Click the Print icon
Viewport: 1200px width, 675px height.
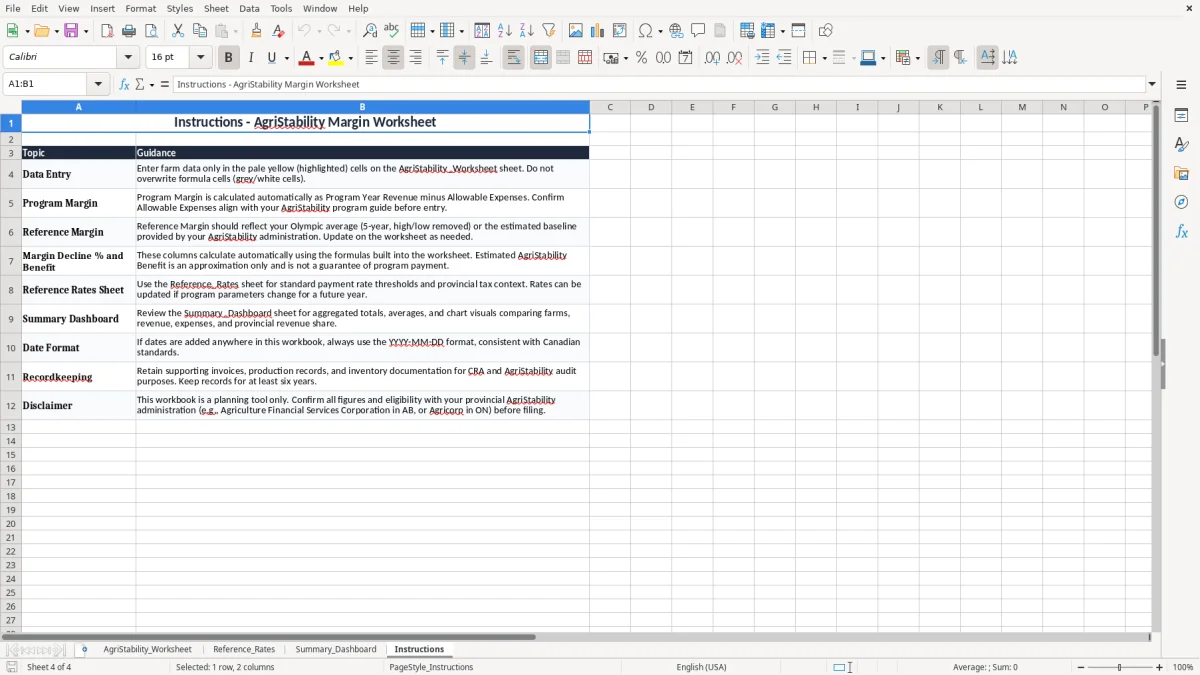[129, 31]
